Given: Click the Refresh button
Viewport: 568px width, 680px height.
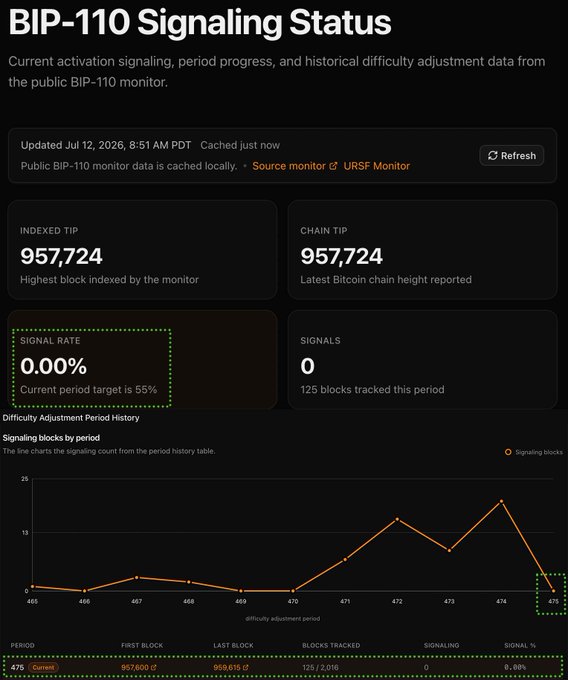Looking at the screenshot, I should (512, 155).
